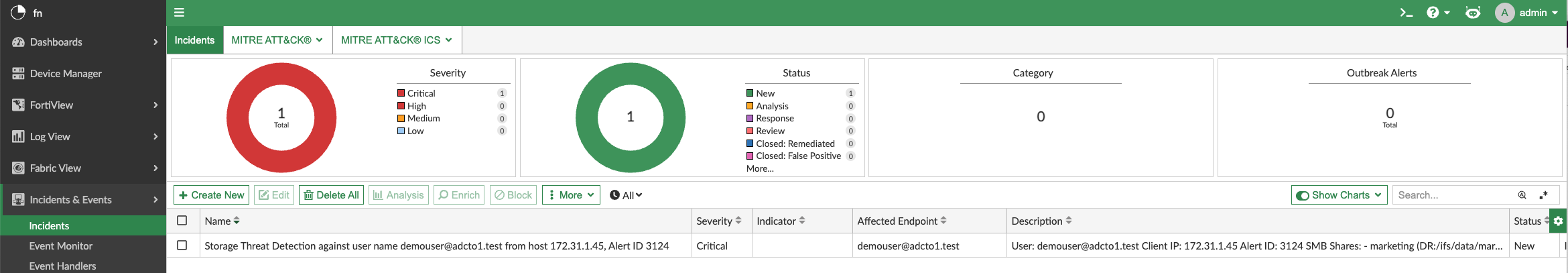Image resolution: width=1568 pixels, height=273 pixels.
Task: Open the All time range dropdown
Action: pyautogui.click(x=626, y=195)
